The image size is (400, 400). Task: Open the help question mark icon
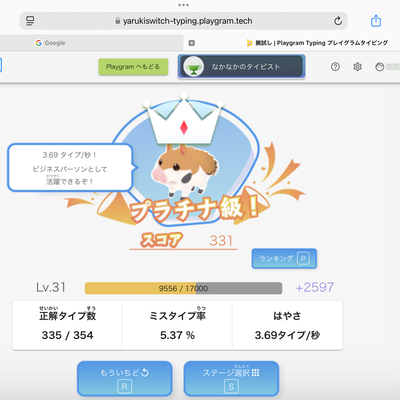(335, 67)
